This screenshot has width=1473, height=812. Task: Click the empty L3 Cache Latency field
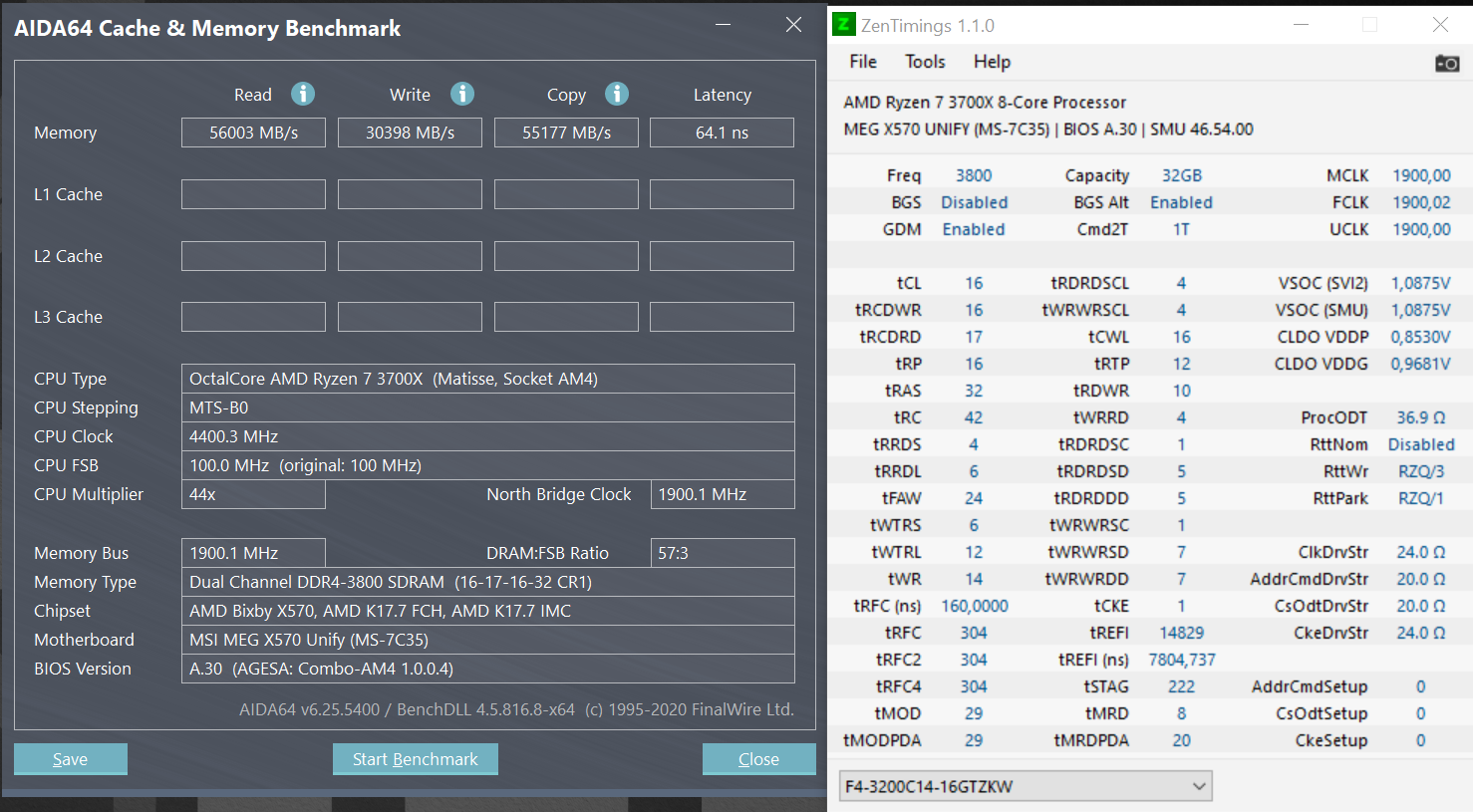coord(722,317)
